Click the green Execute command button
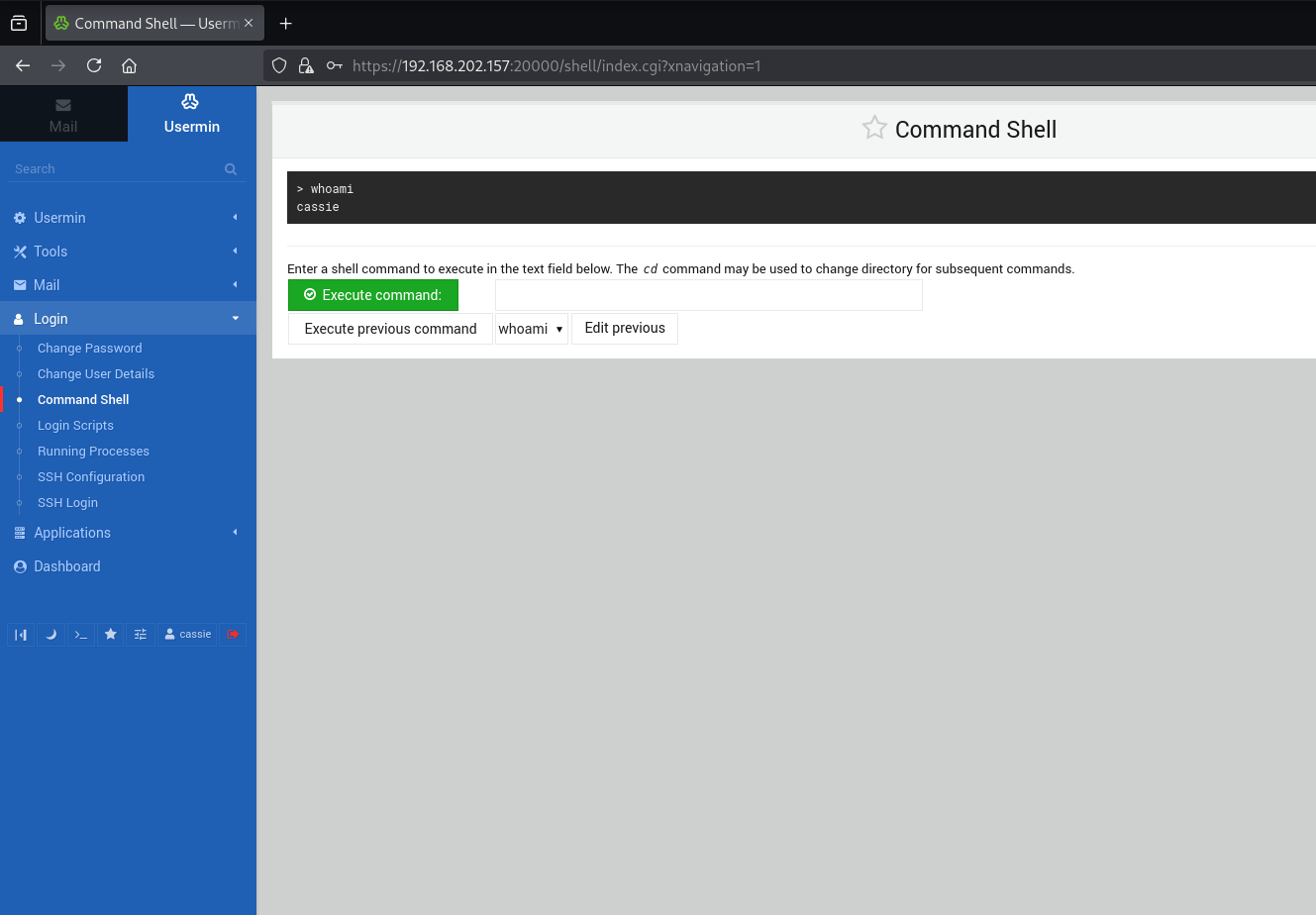 373,295
